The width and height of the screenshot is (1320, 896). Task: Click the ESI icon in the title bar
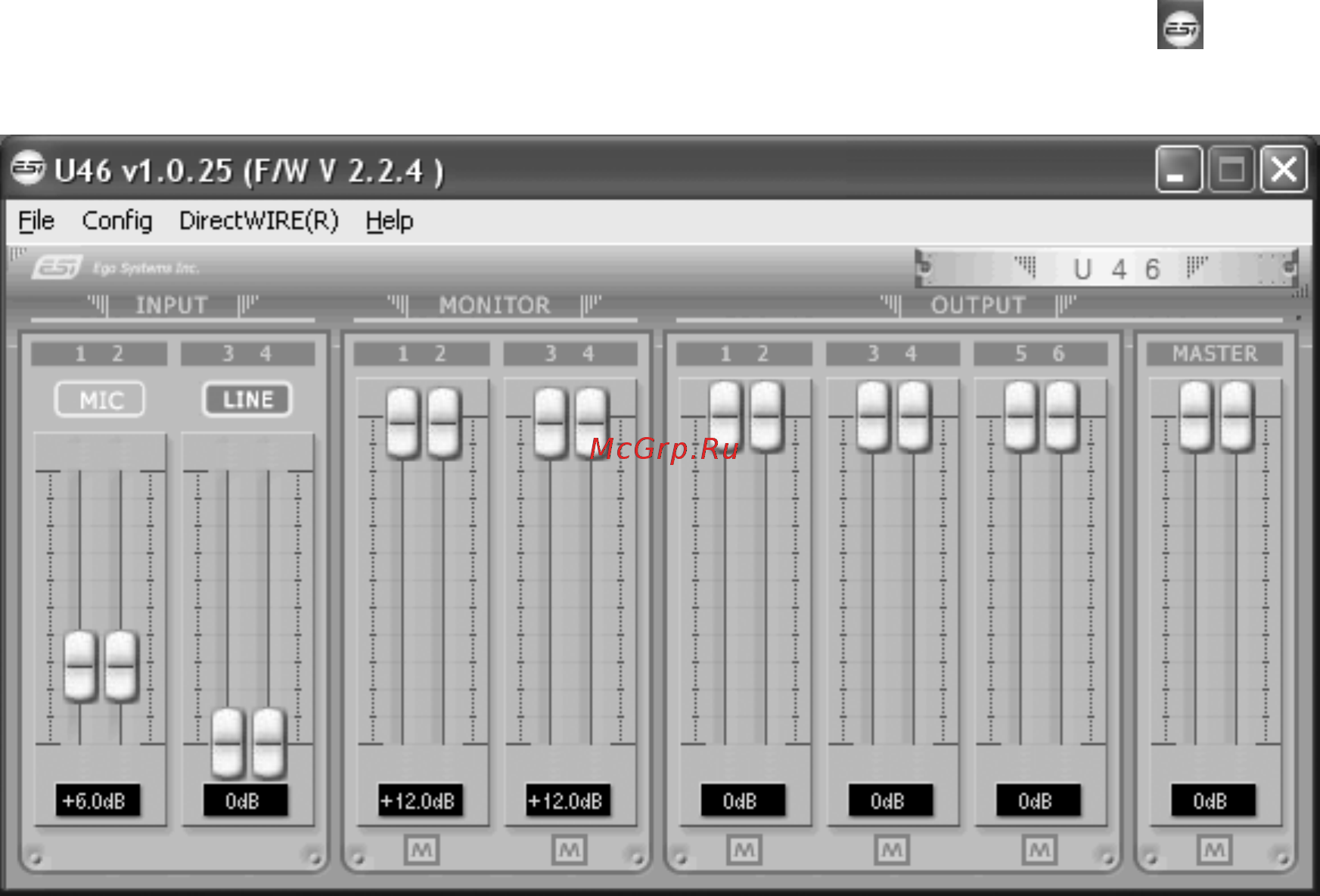[x=28, y=169]
